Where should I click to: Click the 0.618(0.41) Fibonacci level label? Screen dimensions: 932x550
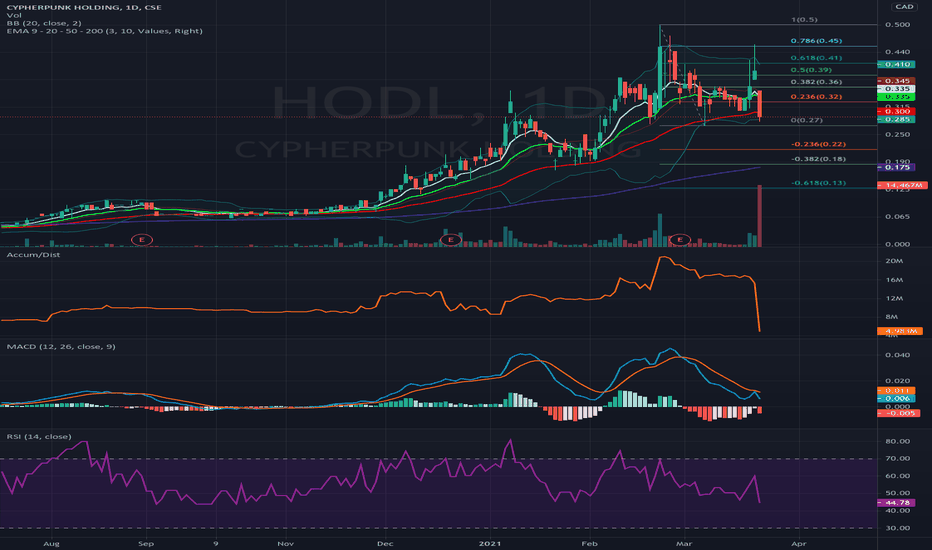click(816, 58)
